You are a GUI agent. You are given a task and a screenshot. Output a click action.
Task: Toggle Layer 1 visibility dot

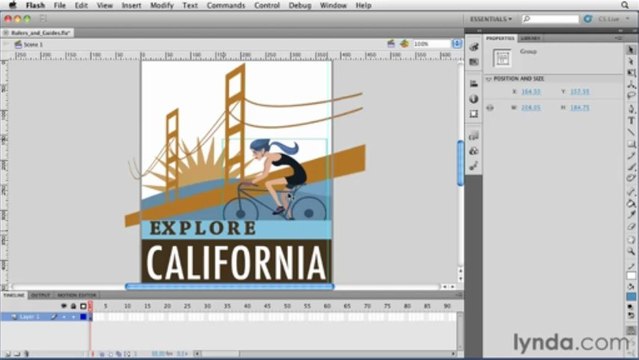point(64,317)
